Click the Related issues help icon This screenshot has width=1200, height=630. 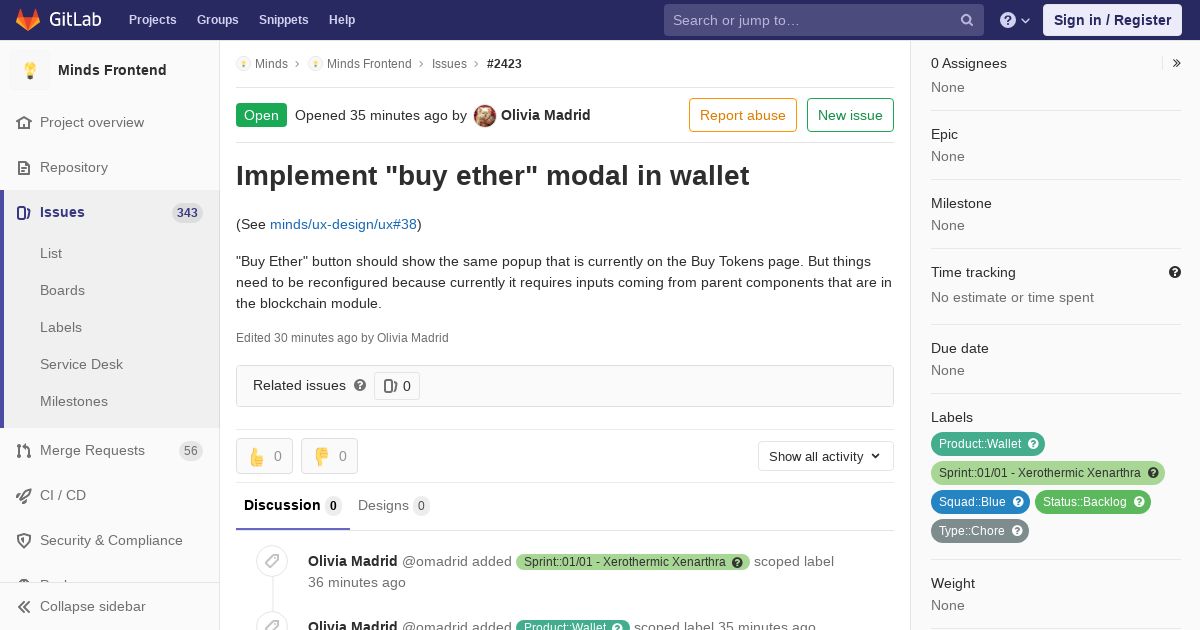click(x=360, y=385)
